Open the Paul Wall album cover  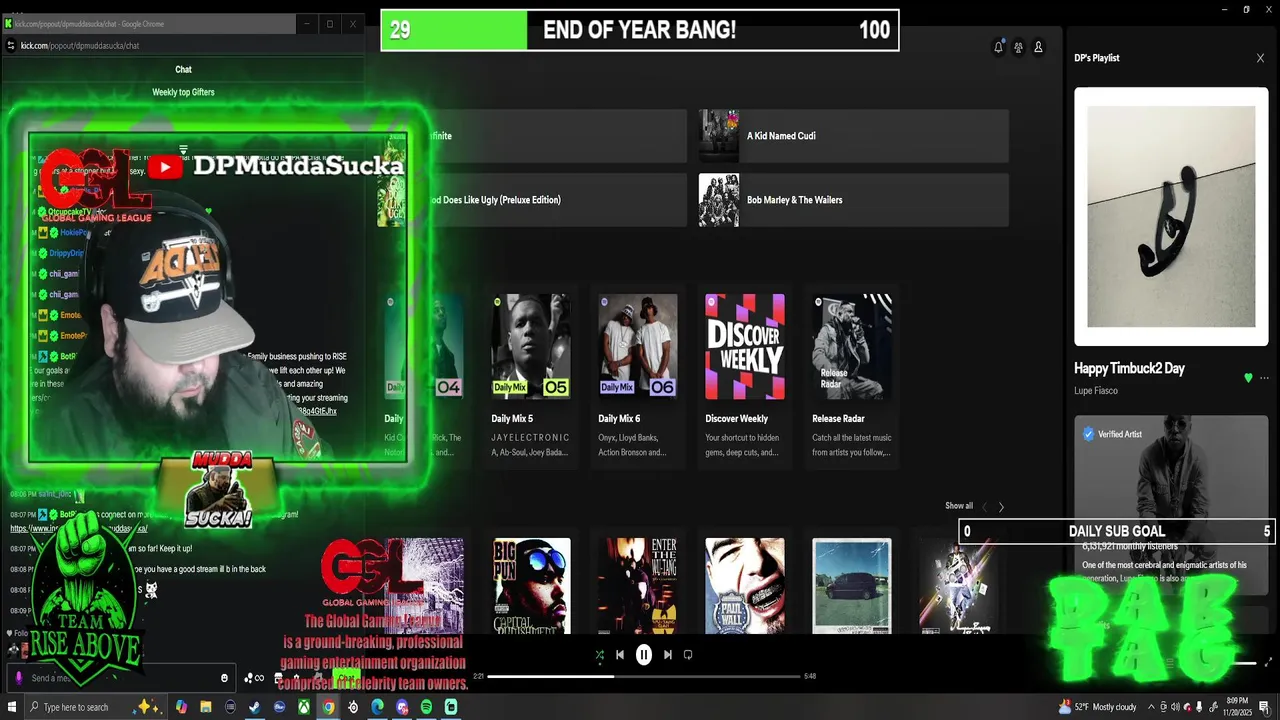pos(745,586)
